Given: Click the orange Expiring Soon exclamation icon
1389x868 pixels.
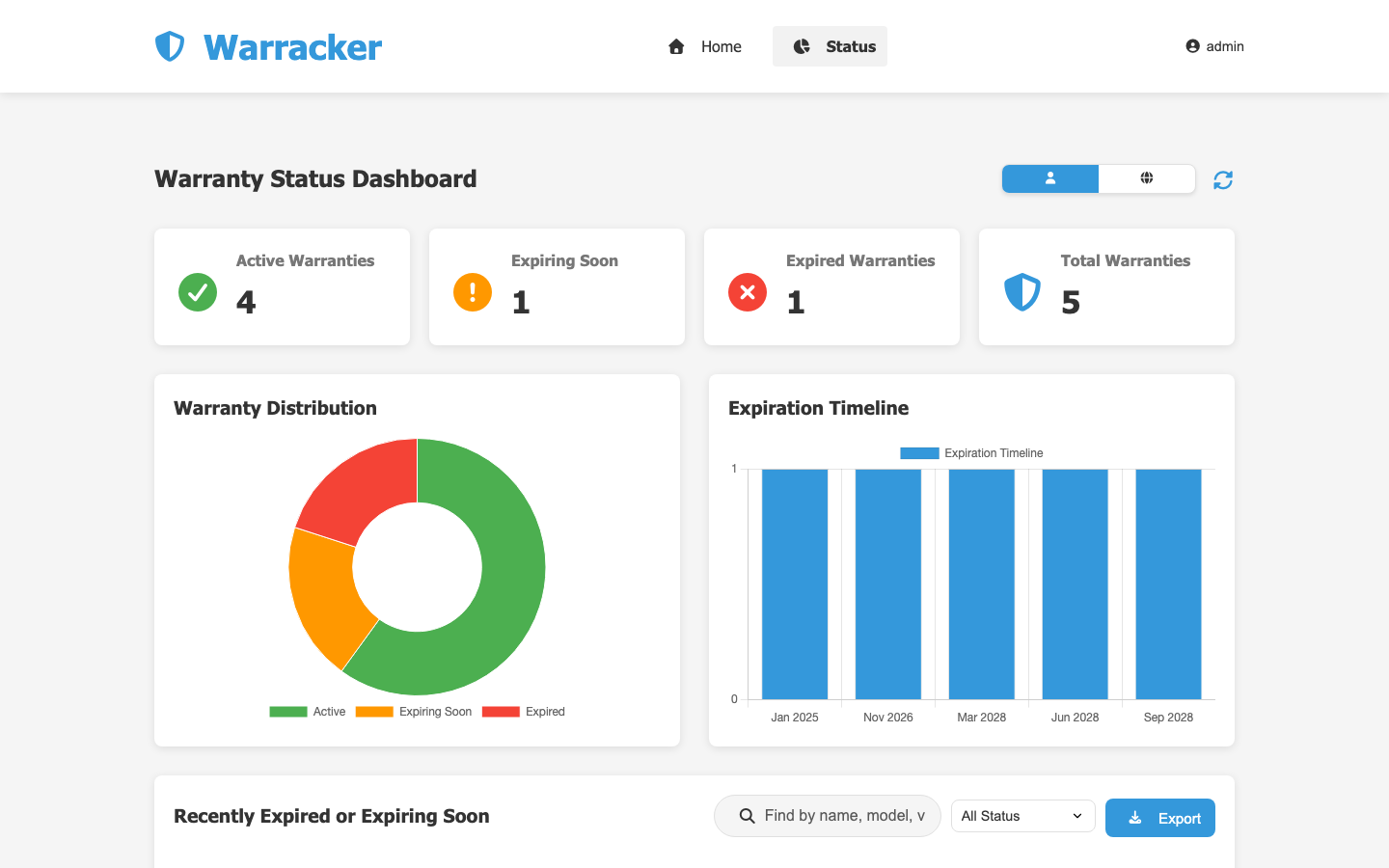Looking at the screenshot, I should [473, 292].
